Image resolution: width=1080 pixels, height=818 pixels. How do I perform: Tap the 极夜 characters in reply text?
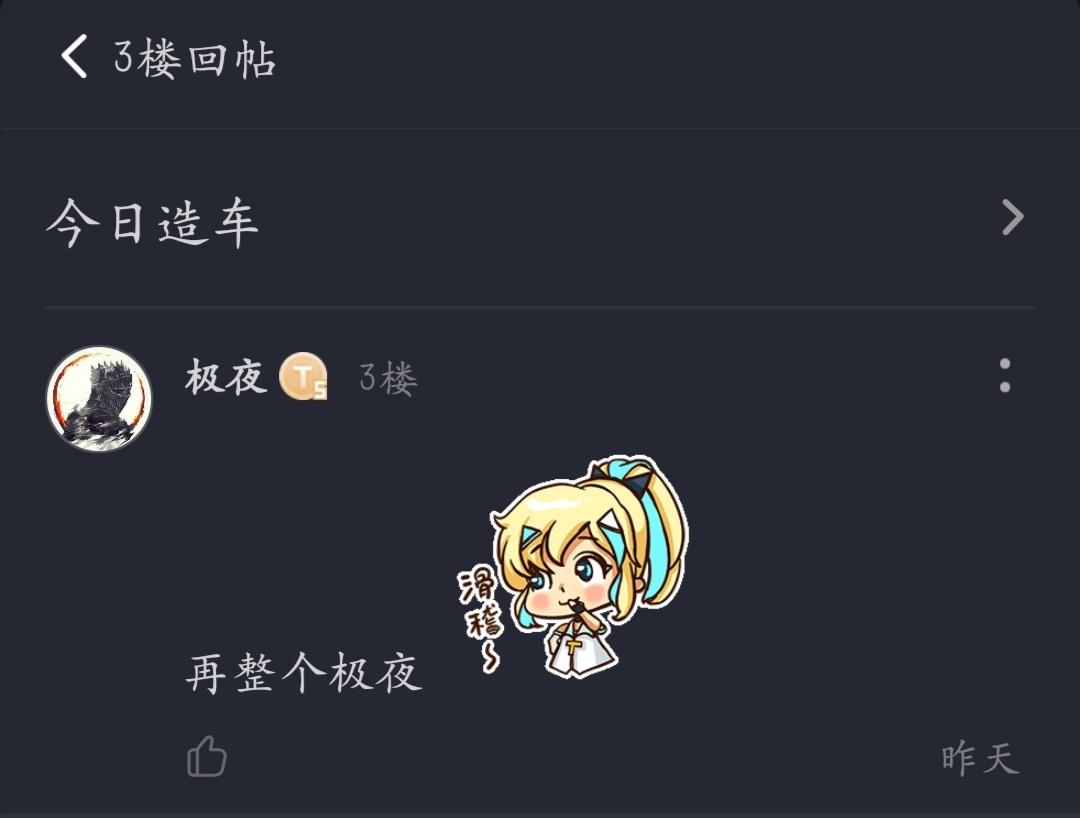click(x=375, y=673)
